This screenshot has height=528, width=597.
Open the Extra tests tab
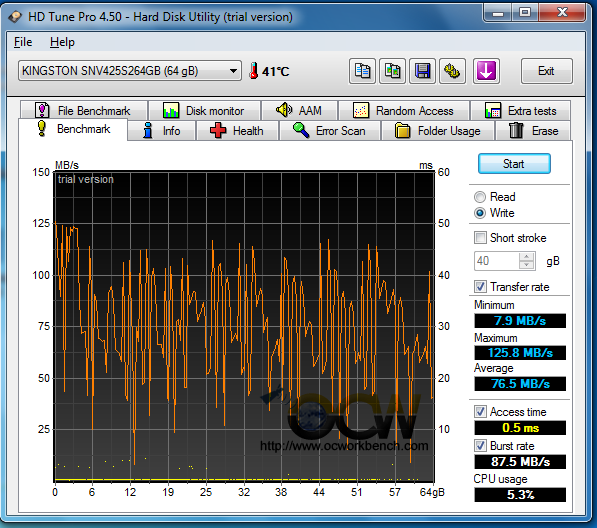tap(520, 111)
